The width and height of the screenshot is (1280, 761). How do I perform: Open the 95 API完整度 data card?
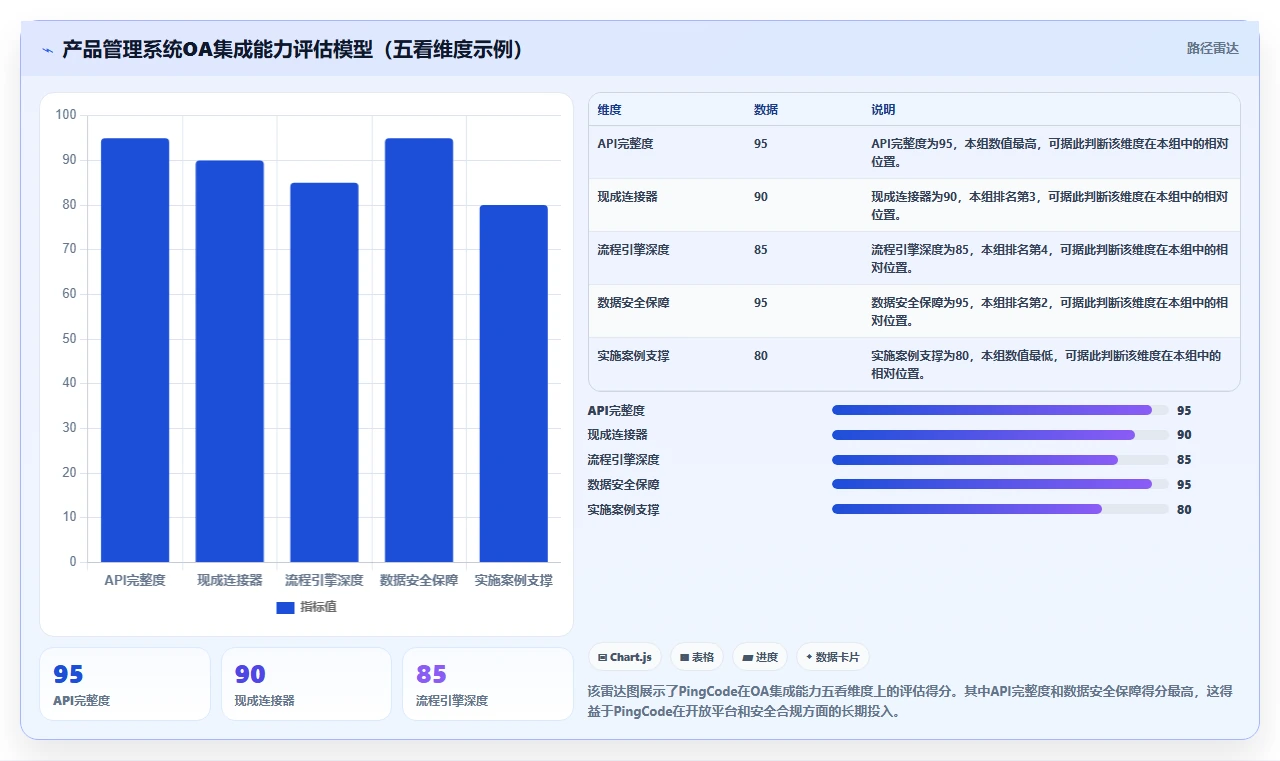coord(125,684)
